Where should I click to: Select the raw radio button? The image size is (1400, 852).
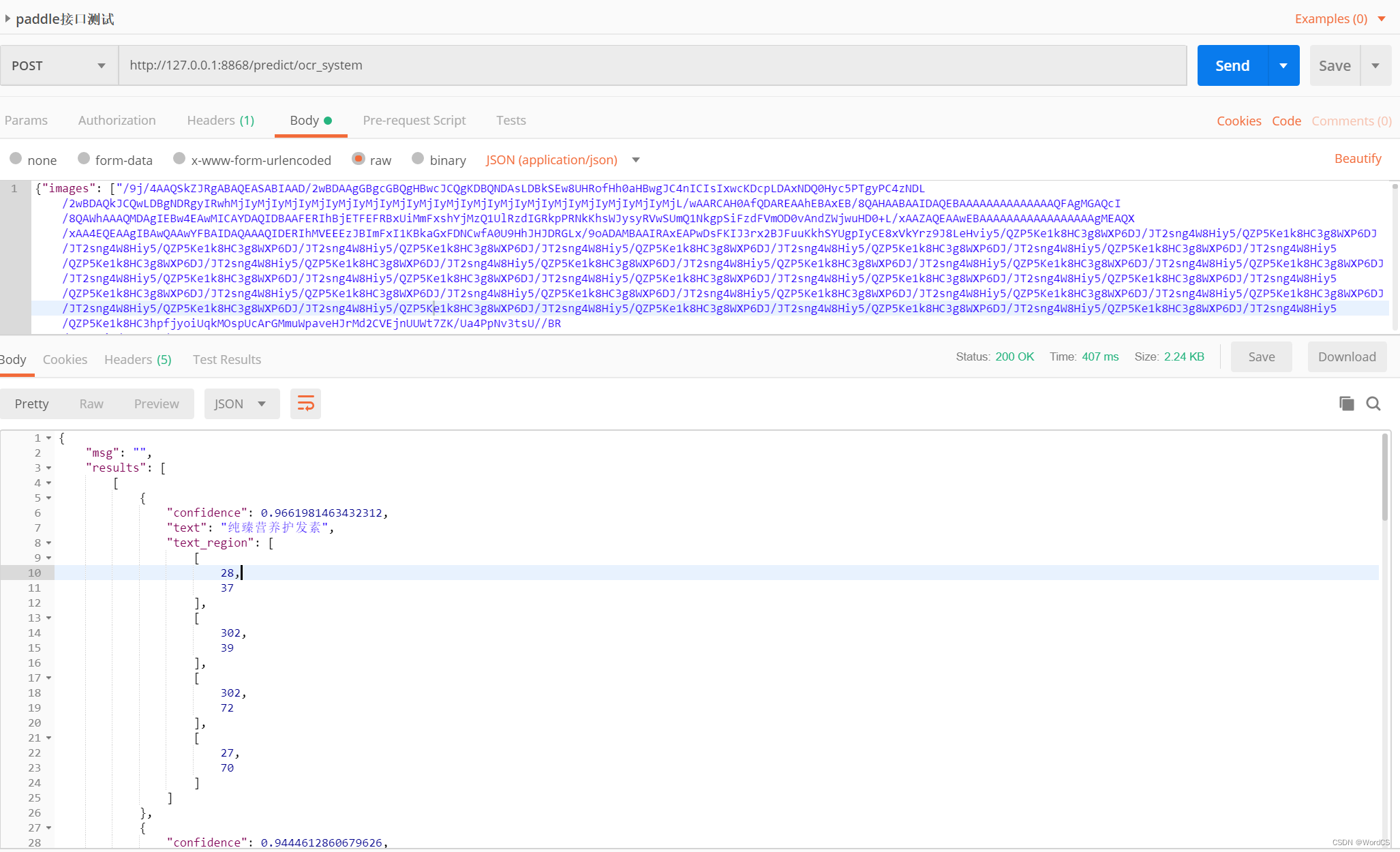point(359,159)
